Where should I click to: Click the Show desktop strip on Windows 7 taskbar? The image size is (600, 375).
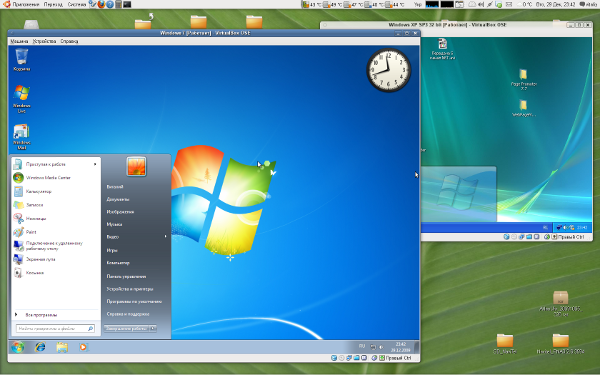pyautogui.click(x=417, y=347)
